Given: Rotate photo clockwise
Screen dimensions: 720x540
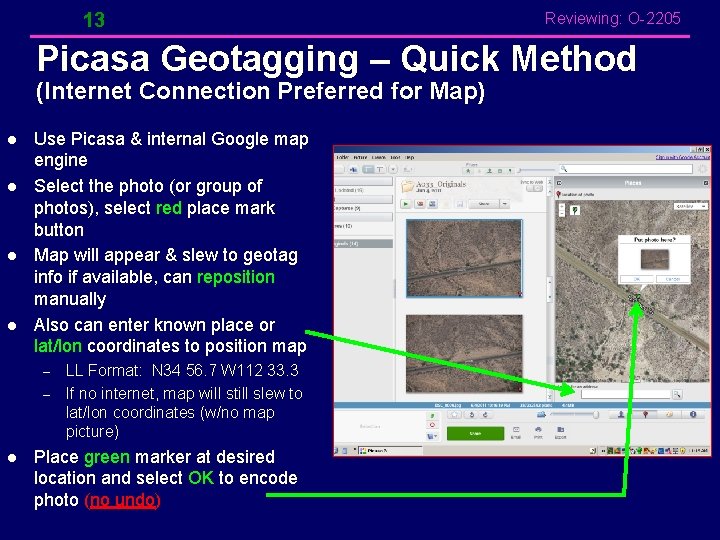Looking at the screenshot, I should click(485, 414).
